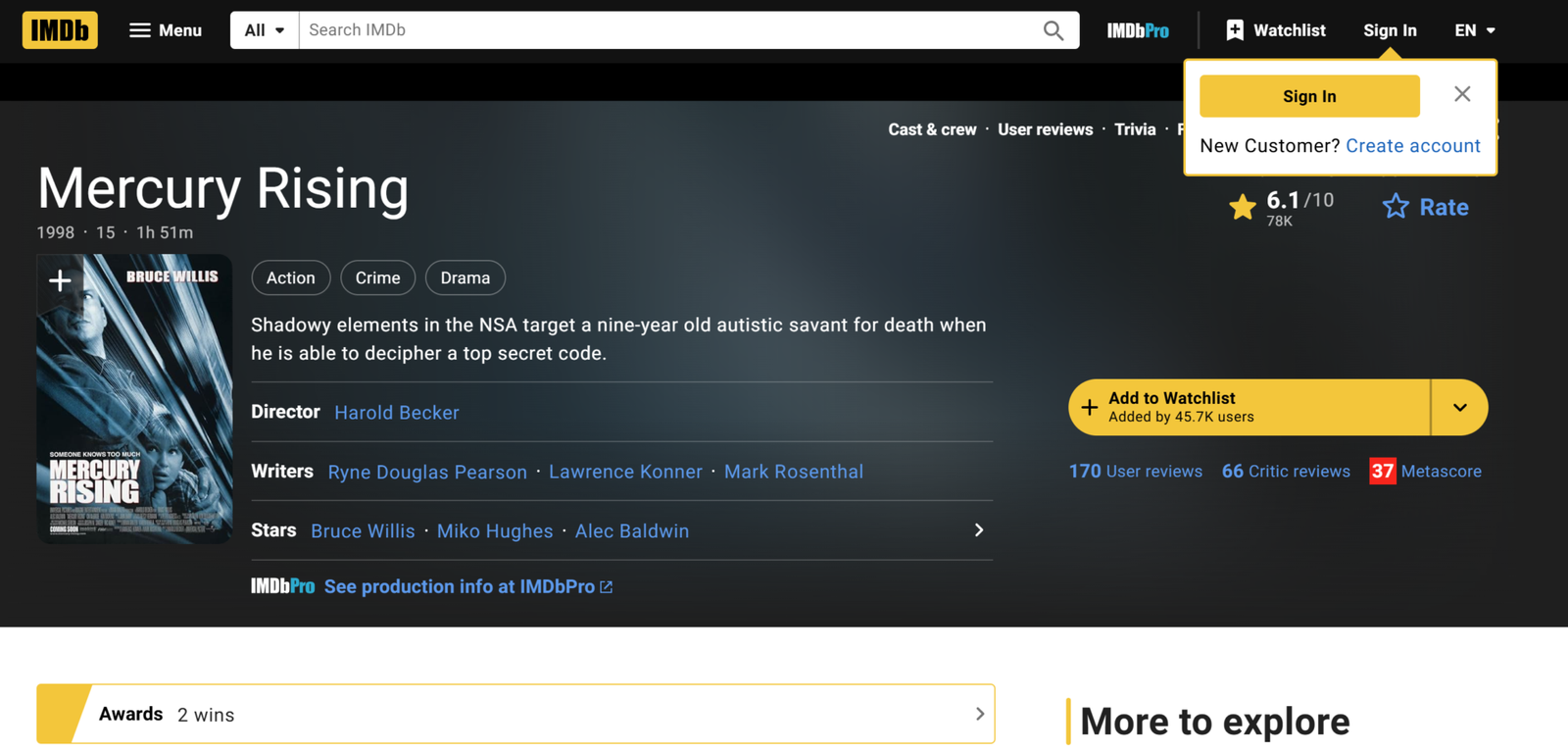The width and height of the screenshot is (1568, 751).
Task: Open the red 37 Metascore badge
Action: click(x=1382, y=472)
